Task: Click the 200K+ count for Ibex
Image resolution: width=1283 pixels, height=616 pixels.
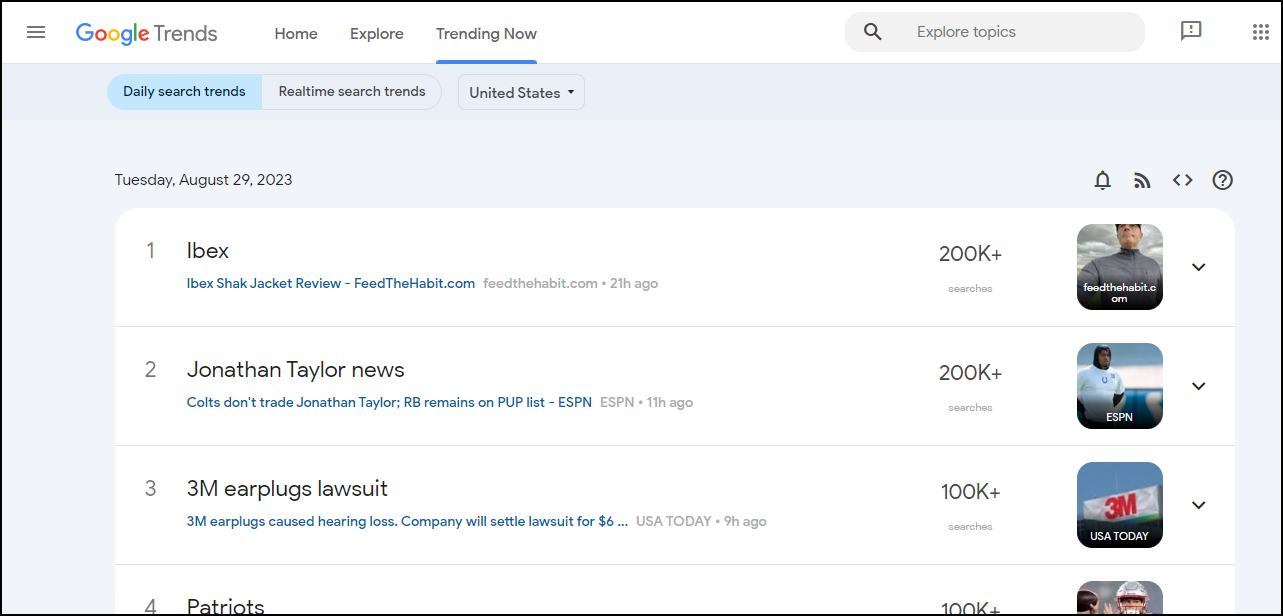Action: point(970,254)
